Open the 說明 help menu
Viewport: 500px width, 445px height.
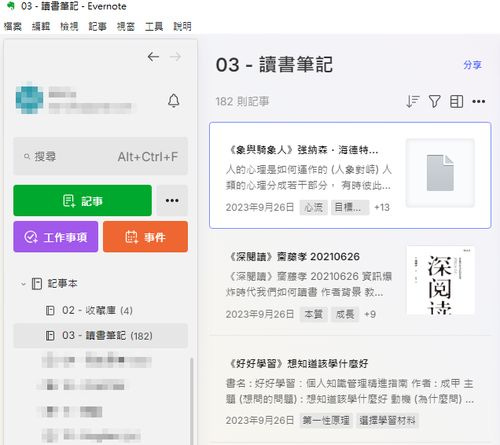click(x=182, y=26)
